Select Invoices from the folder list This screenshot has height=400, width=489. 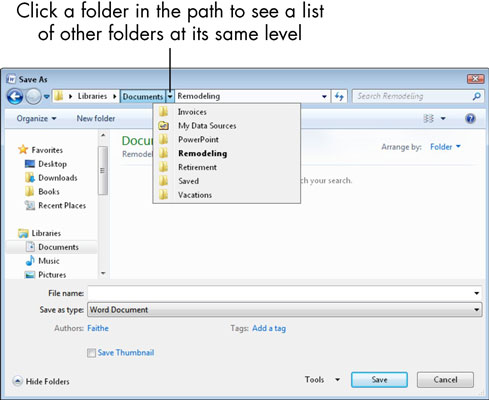(x=227, y=112)
